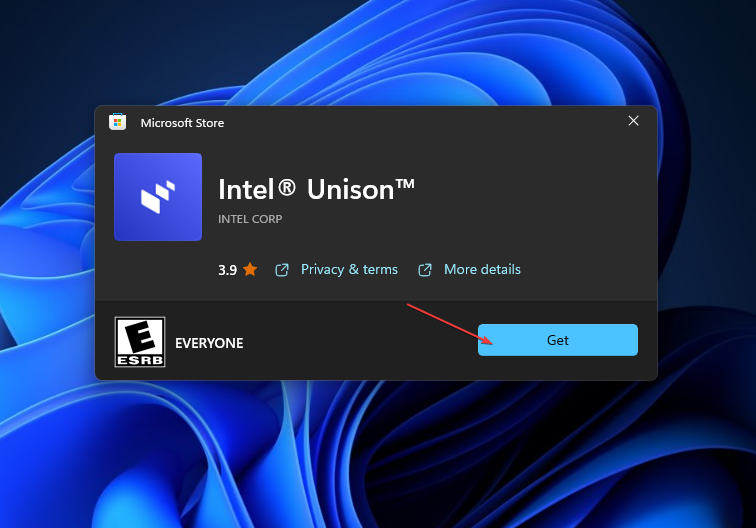
Task: Click the EVERYONE age rating label
Action: 209,343
